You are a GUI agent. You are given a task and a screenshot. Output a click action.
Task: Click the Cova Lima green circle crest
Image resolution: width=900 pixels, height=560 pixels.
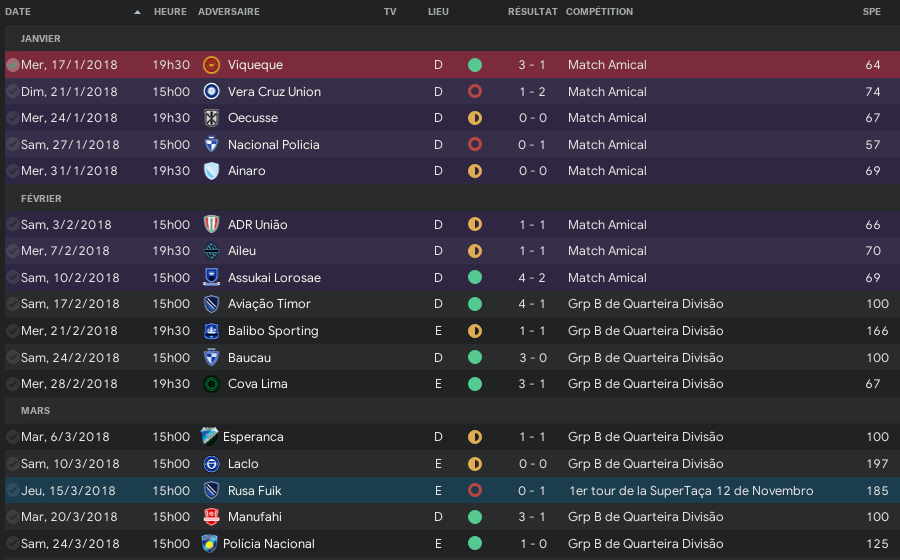pos(211,384)
